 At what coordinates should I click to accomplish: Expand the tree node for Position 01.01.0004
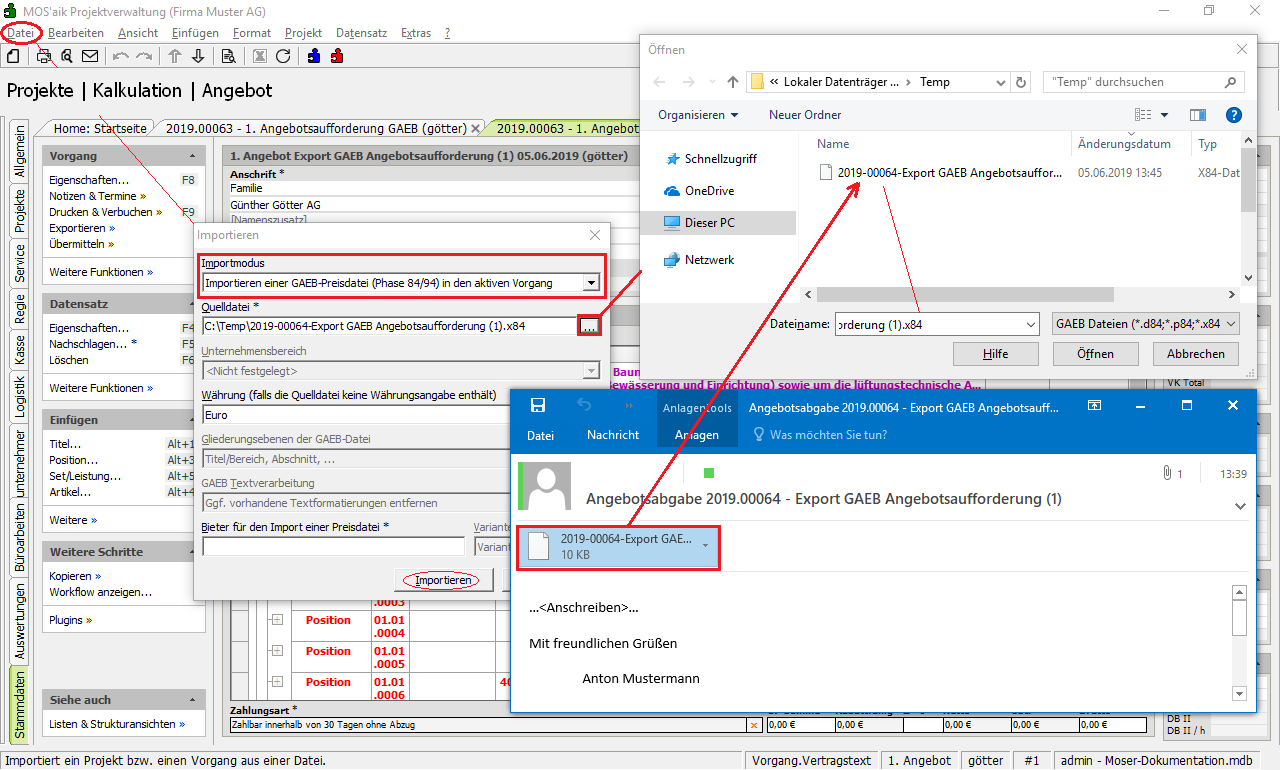(x=277, y=621)
